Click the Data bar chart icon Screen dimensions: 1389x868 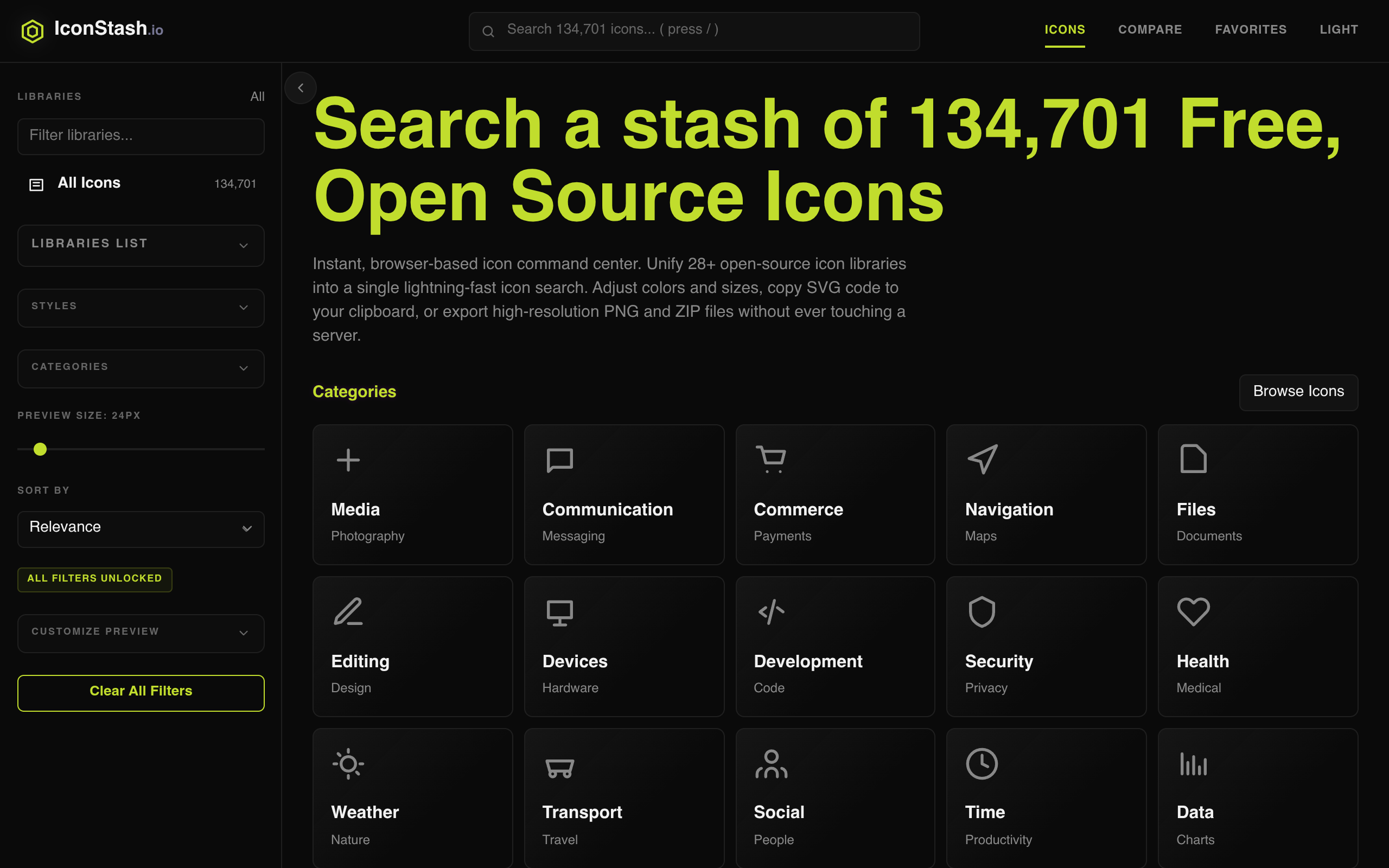[1193, 764]
